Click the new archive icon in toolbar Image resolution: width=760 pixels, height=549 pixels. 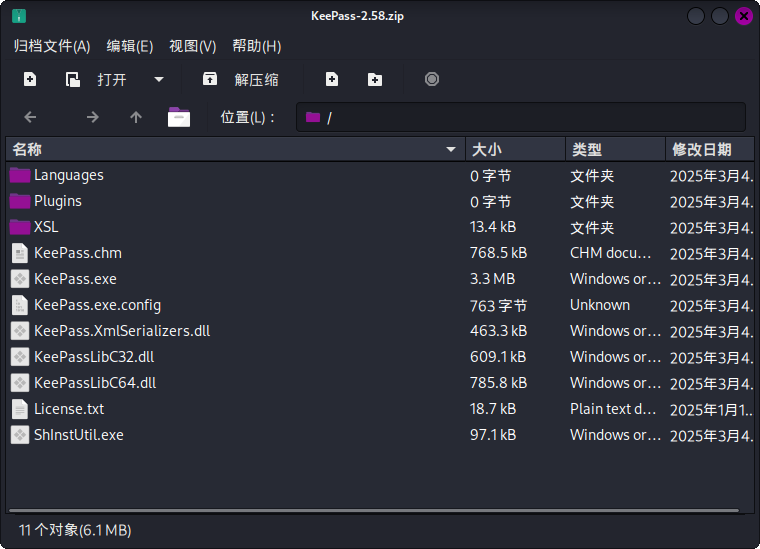(x=30, y=79)
